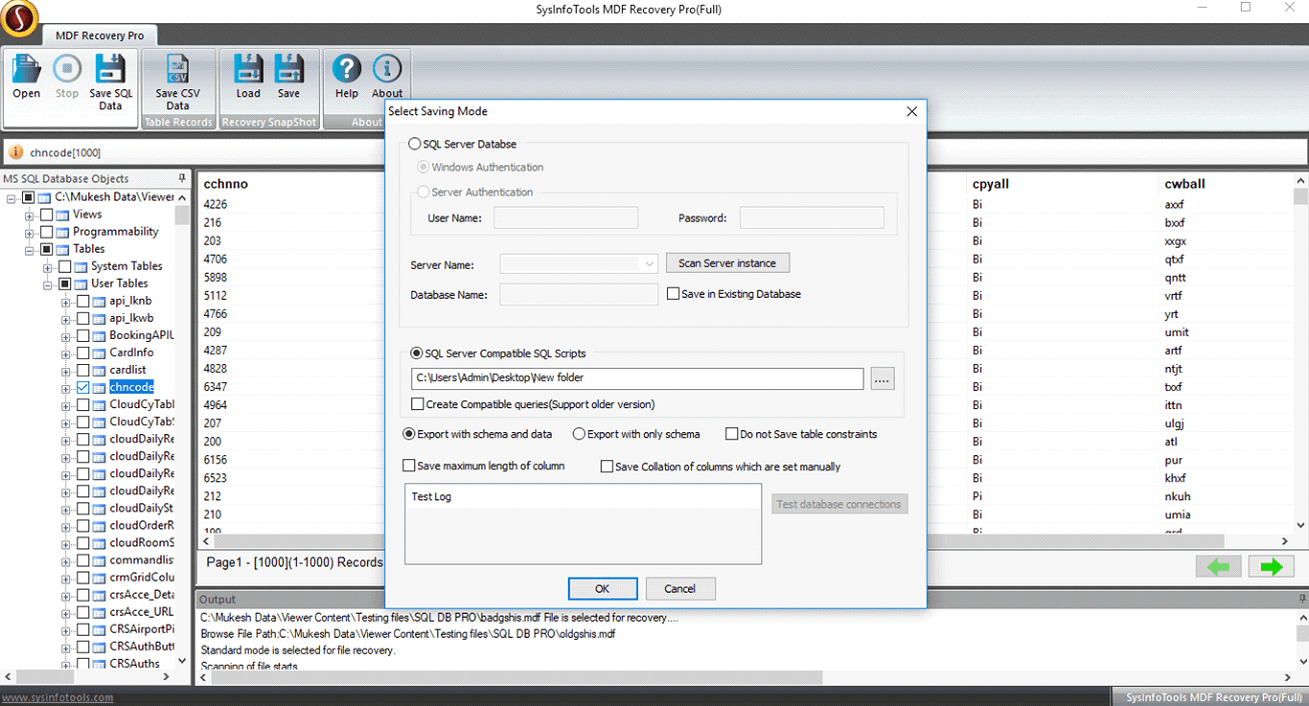
Task: Click the Scan Server instance button
Action: click(727, 263)
